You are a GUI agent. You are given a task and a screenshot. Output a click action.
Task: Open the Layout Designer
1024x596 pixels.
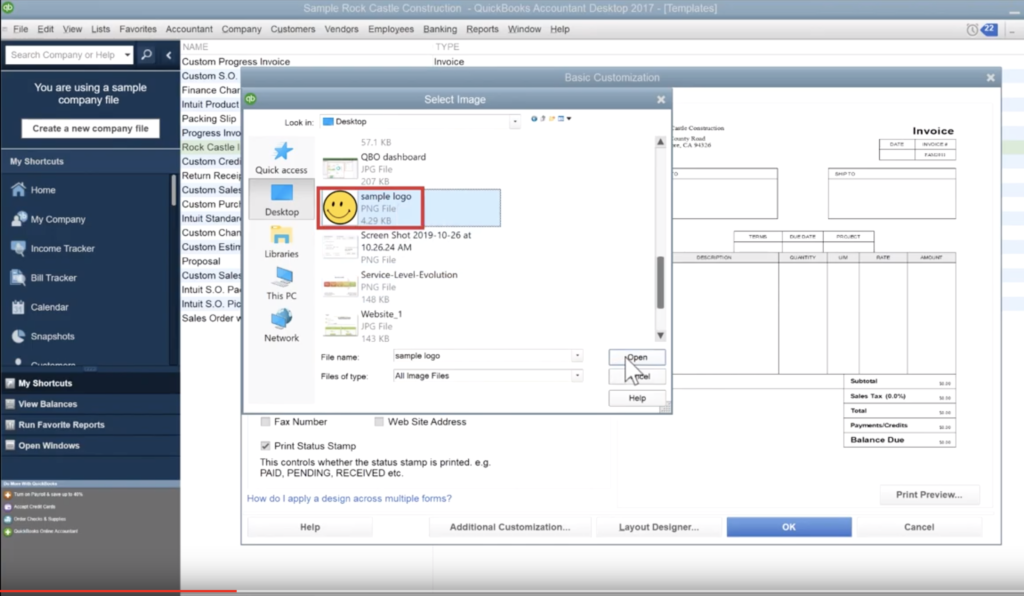pyautogui.click(x=658, y=527)
